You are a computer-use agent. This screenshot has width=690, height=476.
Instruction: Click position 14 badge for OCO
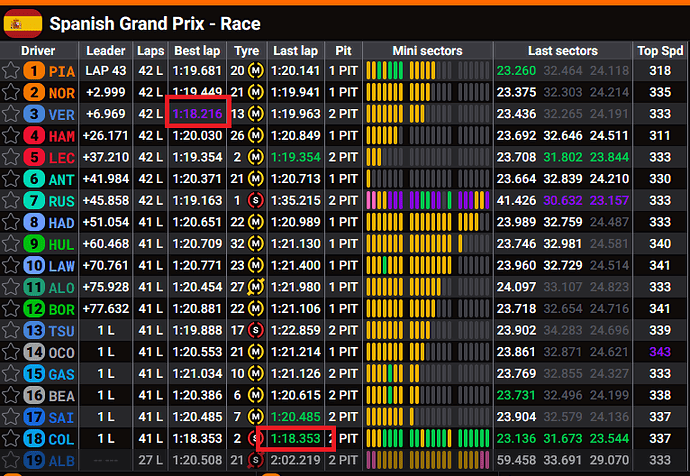(x=34, y=352)
